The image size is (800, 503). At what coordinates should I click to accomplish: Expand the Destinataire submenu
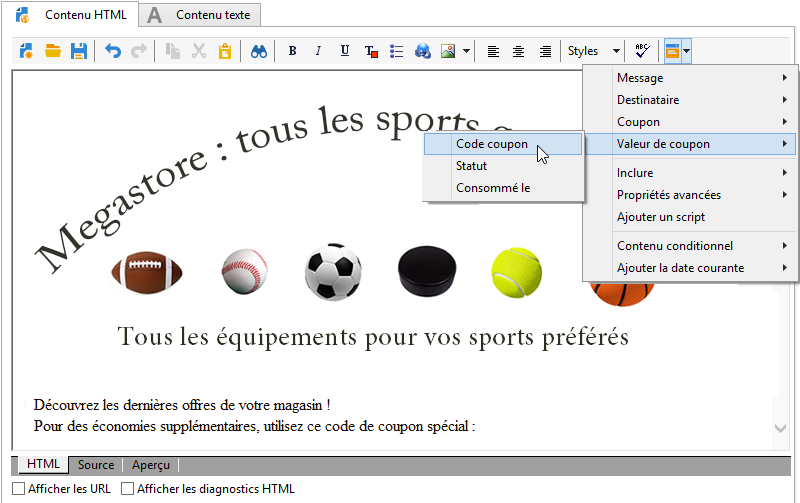pyautogui.click(x=691, y=100)
